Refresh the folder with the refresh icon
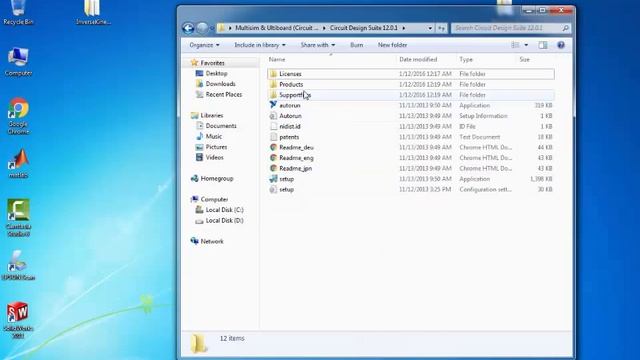 441,28
